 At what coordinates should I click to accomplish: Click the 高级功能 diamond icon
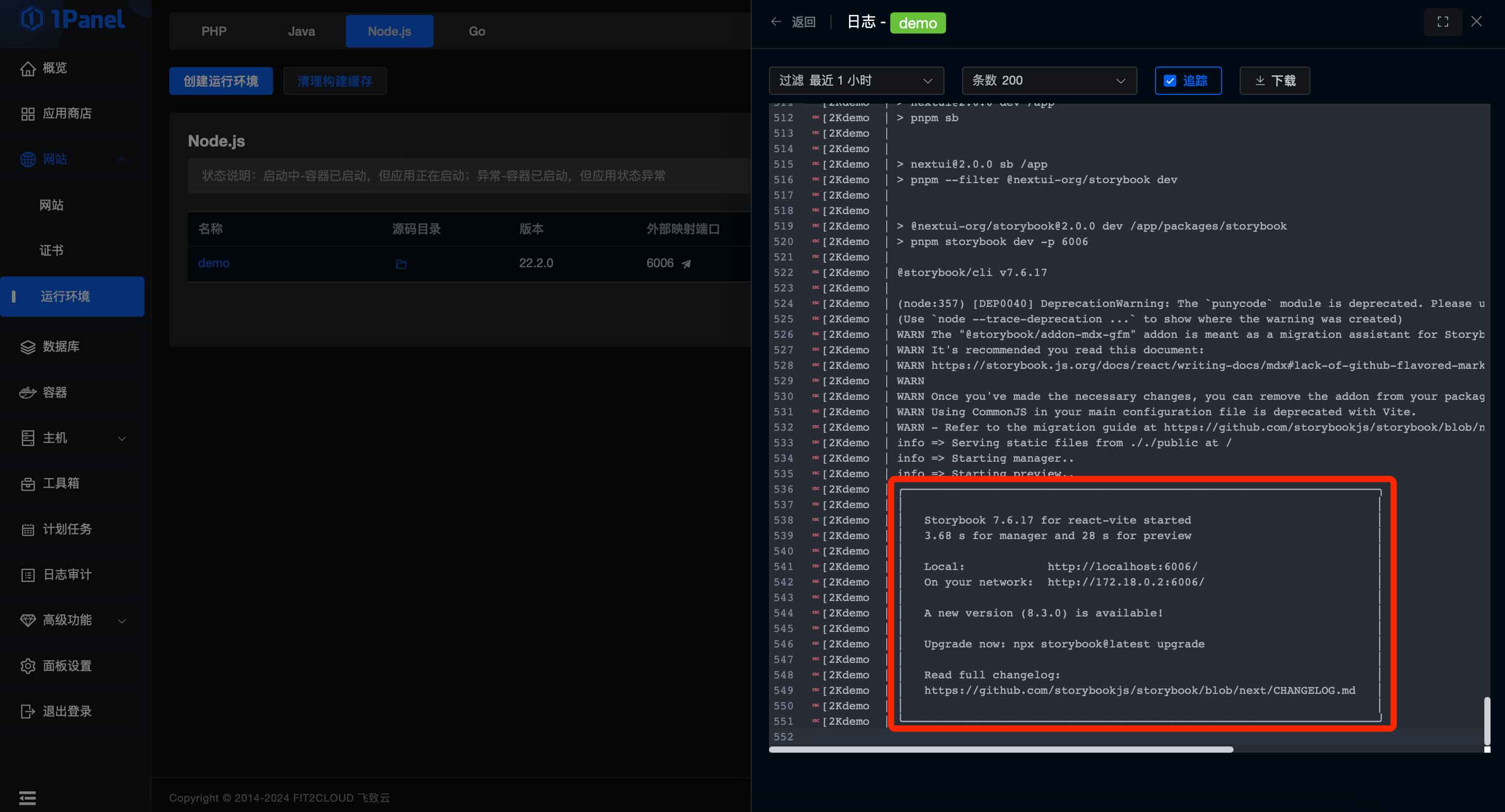(x=27, y=621)
